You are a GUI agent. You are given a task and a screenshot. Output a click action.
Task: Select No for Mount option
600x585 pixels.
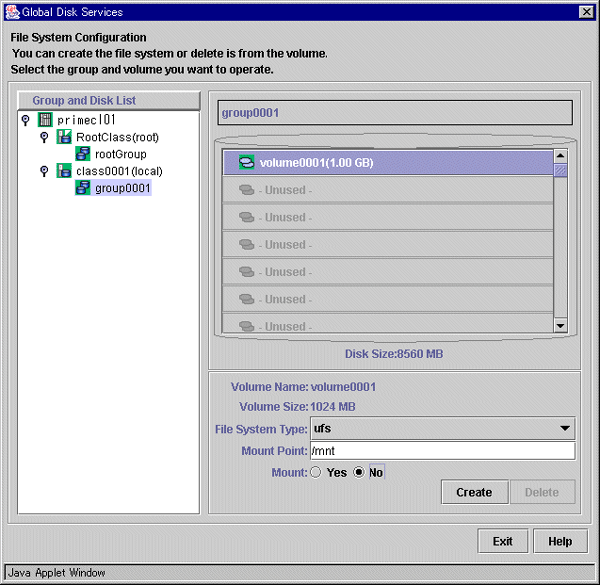click(359, 472)
